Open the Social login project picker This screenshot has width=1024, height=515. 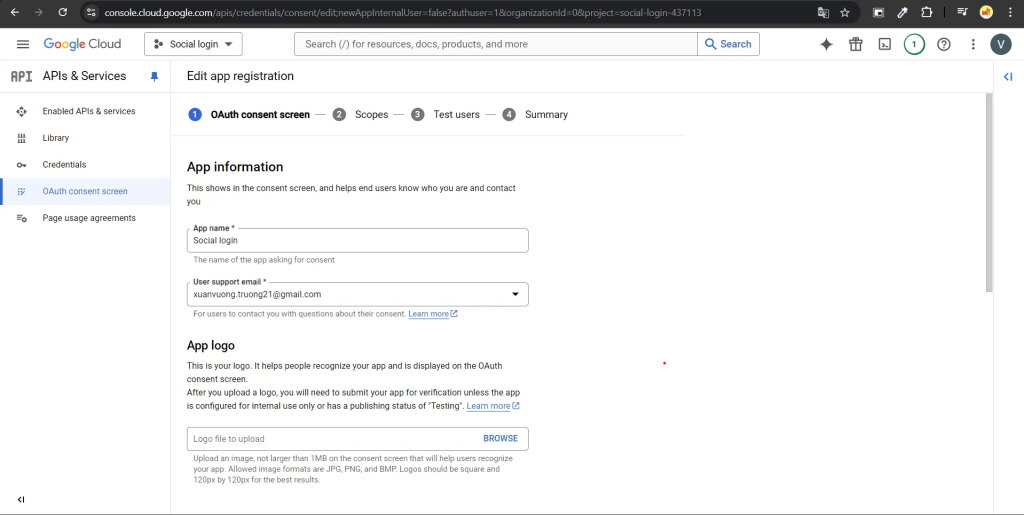click(x=193, y=44)
